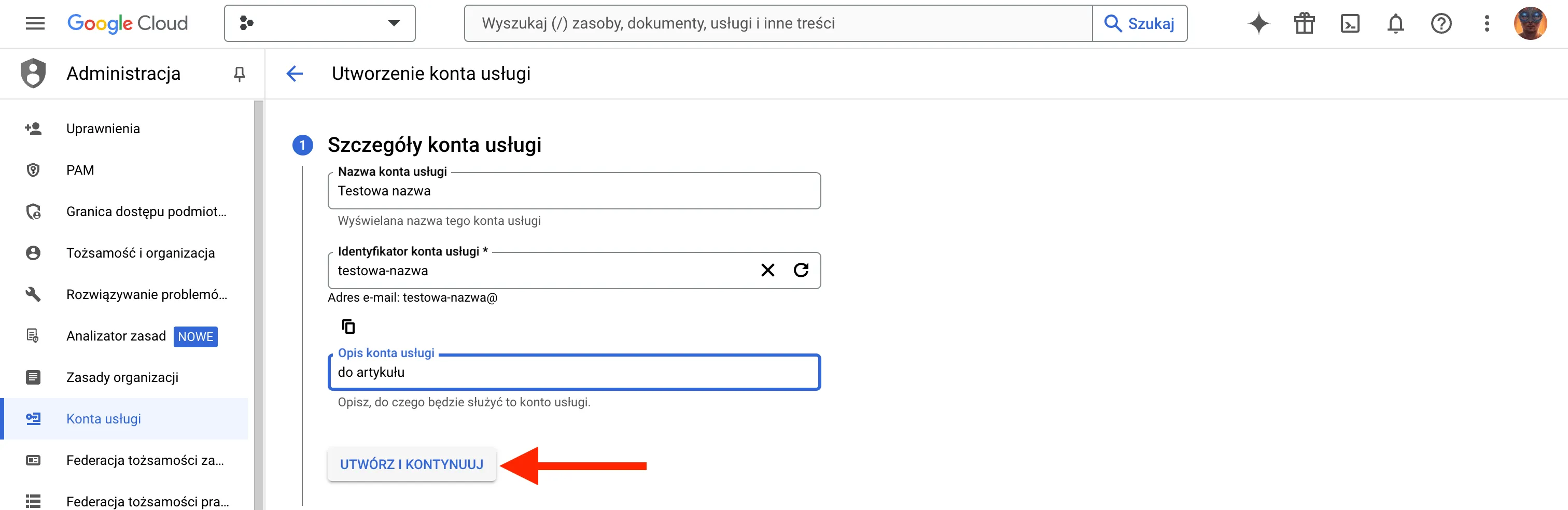Click the Administracja heading text
The width and height of the screenshot is (1568, 510).
123,74
